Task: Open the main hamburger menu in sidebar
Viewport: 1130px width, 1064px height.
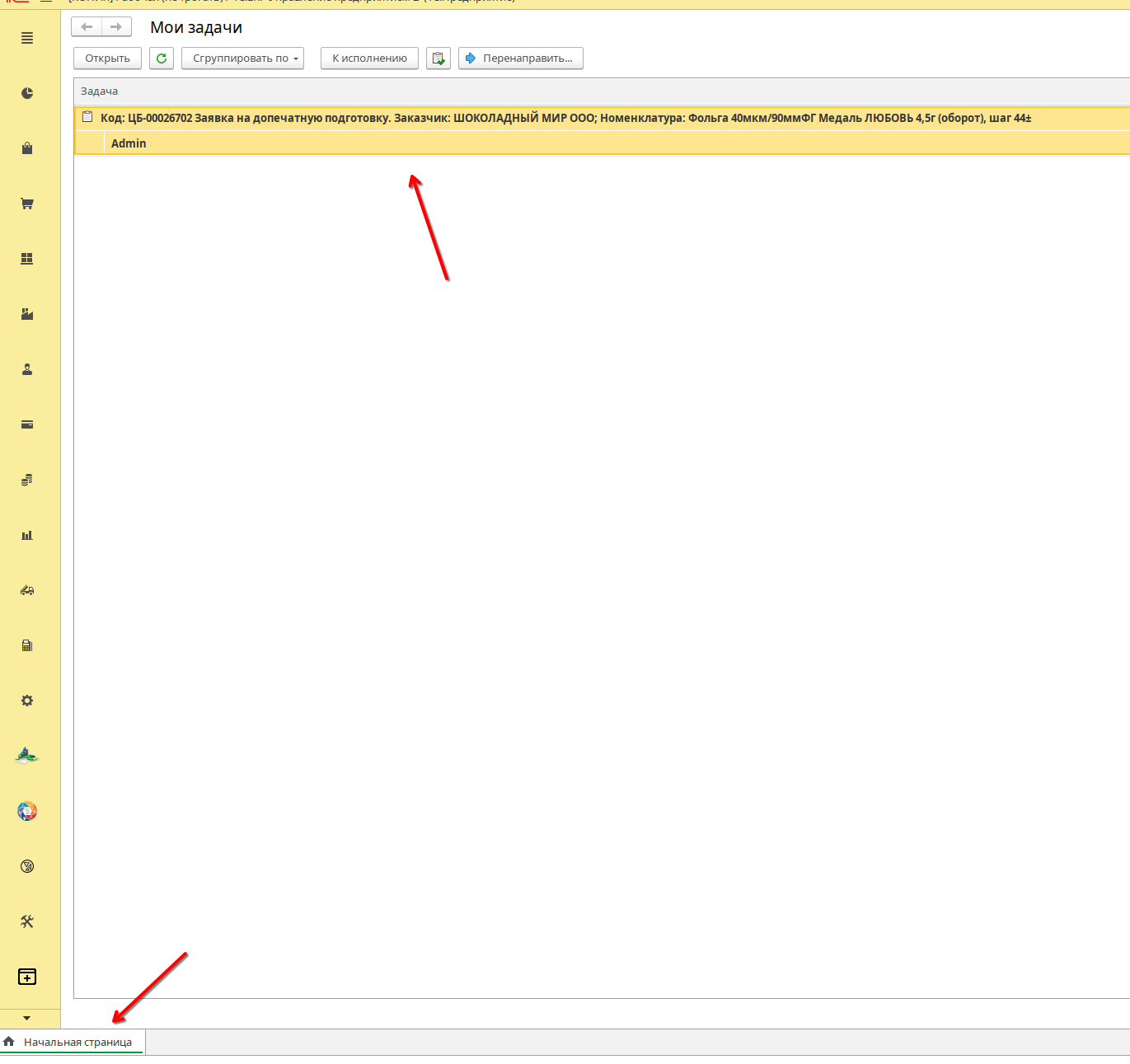Action: click(27, 38)
